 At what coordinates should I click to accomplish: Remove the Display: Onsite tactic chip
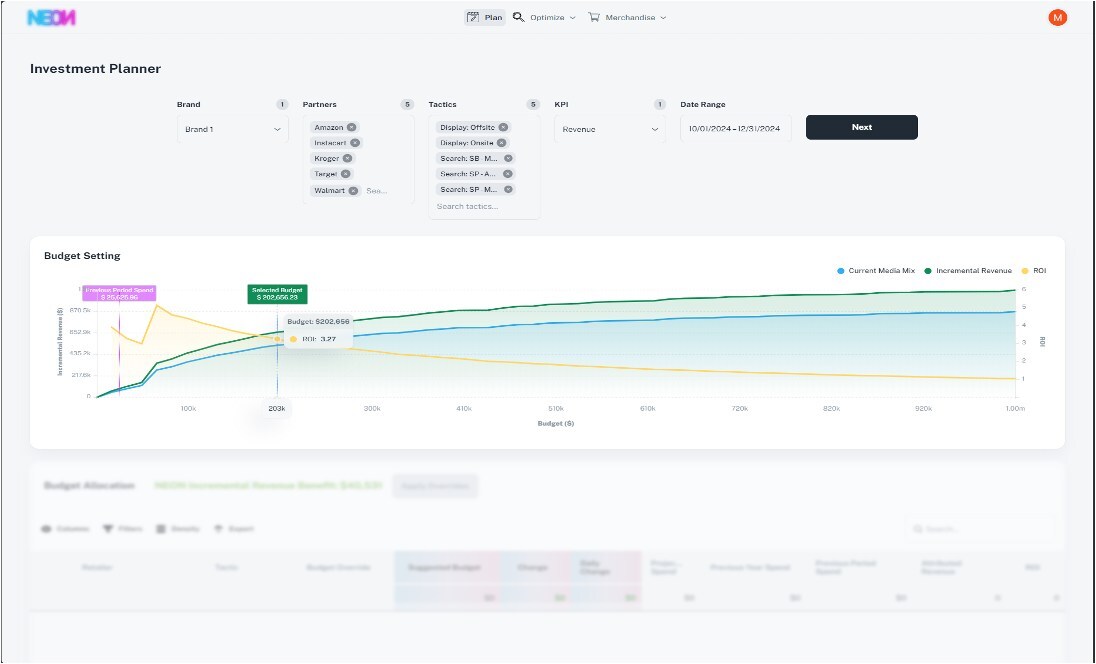coord(501,143)
